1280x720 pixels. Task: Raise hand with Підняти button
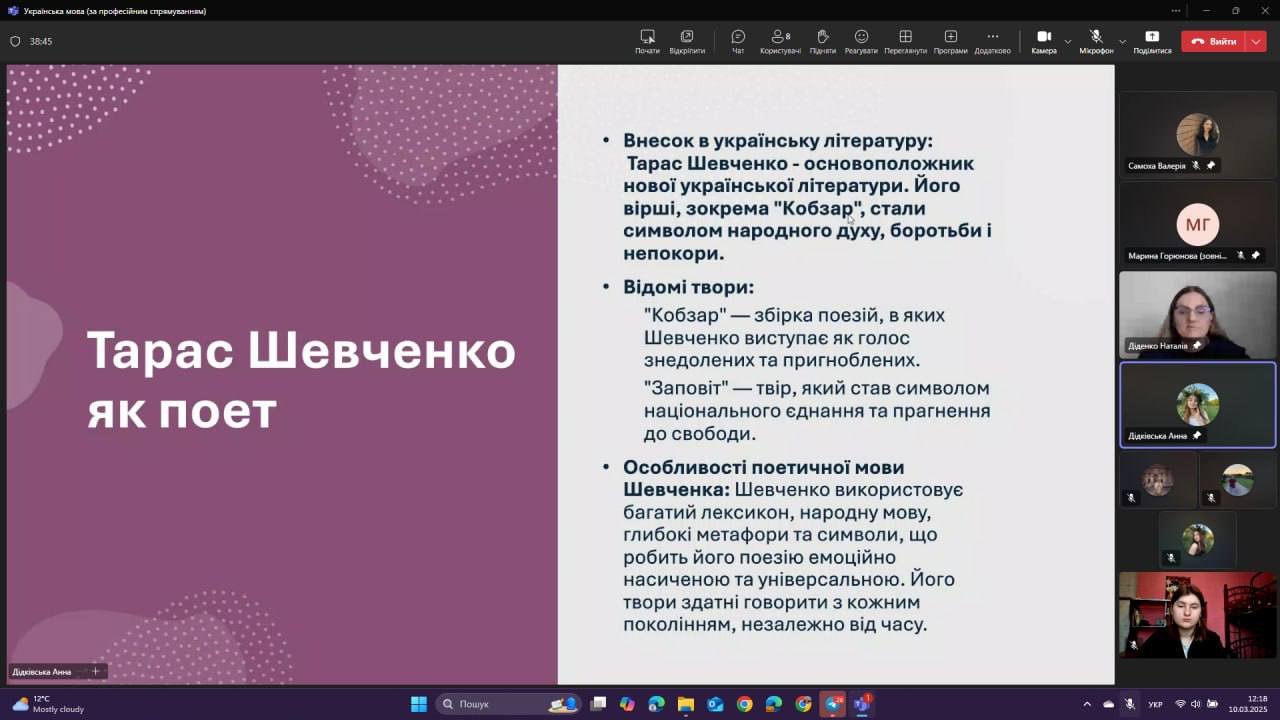tap(822, 41)
